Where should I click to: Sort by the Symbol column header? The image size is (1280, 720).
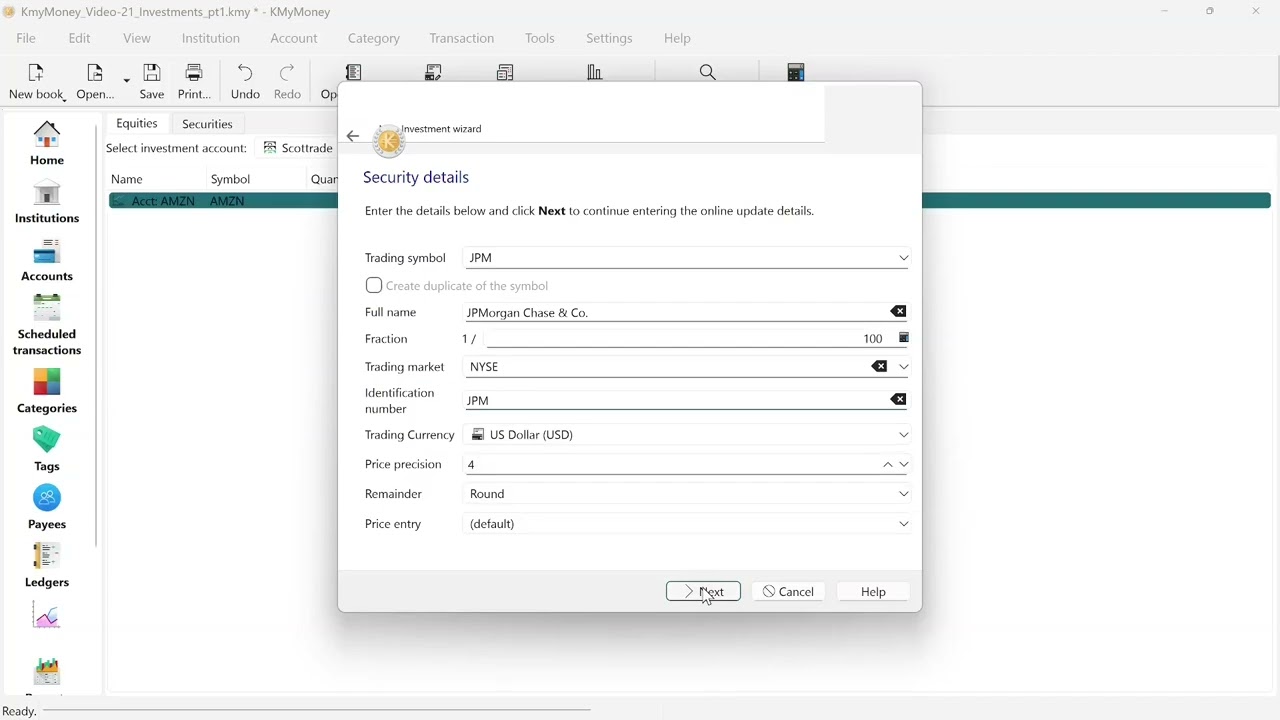click(x=230, y=179)
